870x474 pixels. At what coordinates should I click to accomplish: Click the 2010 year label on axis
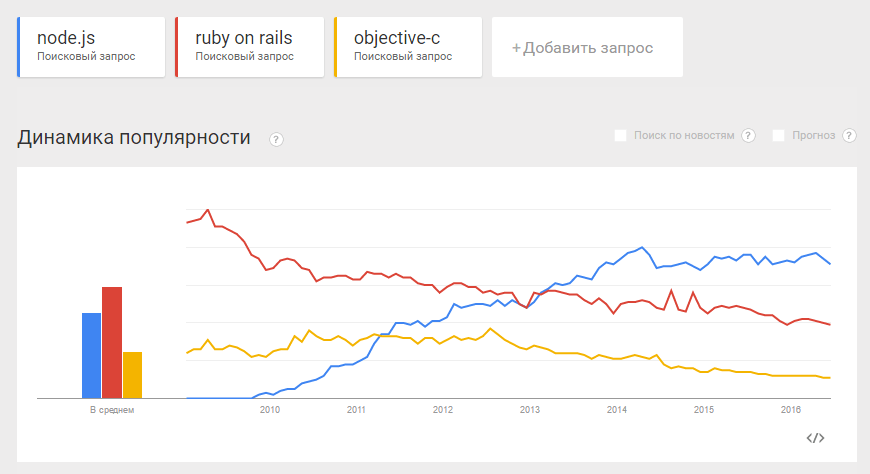click(x=269, y=409)
